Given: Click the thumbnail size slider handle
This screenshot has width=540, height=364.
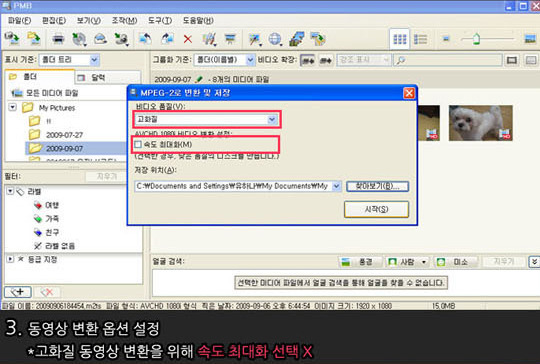Looking at the screenshot, I should [476, 39].
